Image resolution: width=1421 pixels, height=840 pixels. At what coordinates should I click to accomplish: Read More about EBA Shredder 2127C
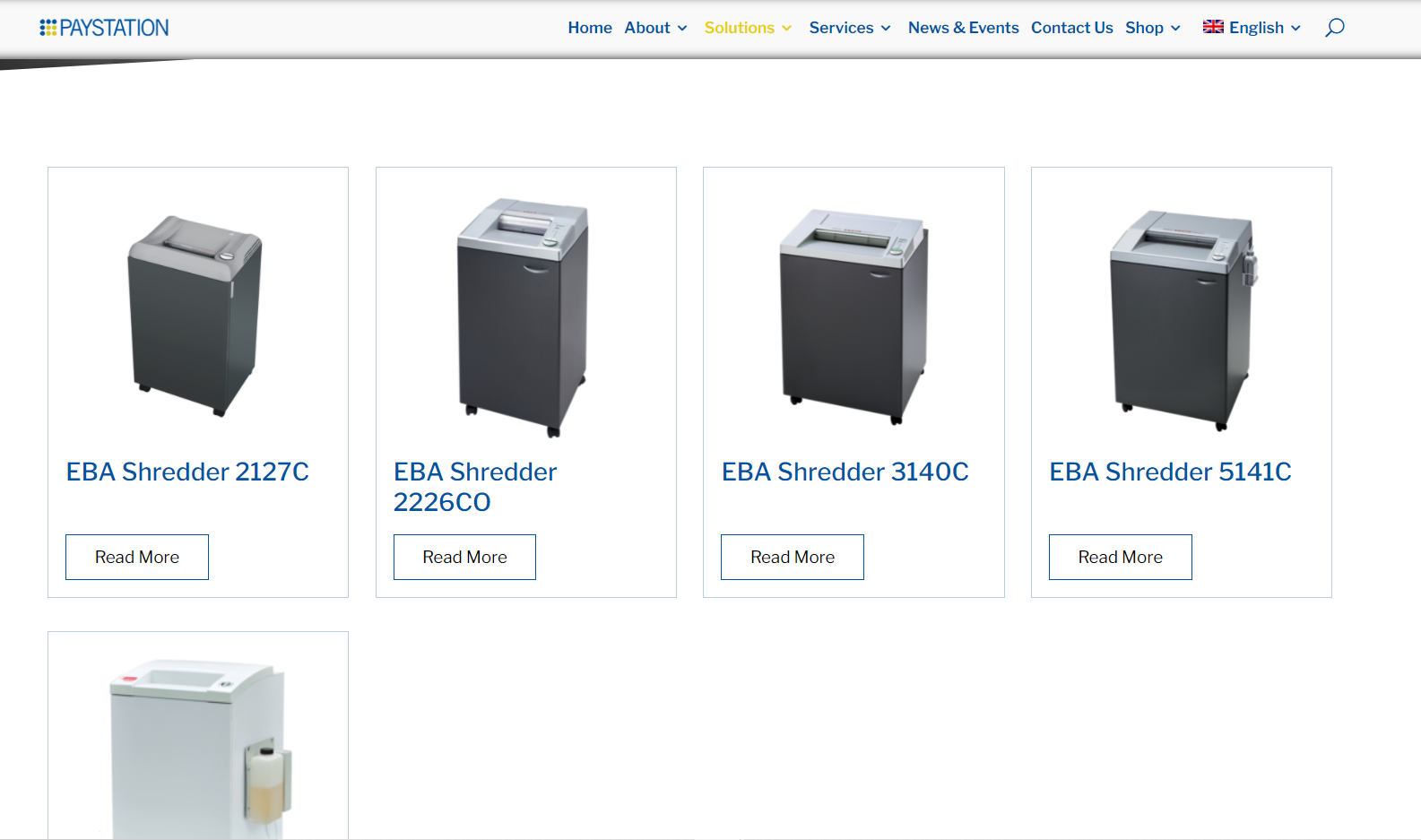coord(137,557)
